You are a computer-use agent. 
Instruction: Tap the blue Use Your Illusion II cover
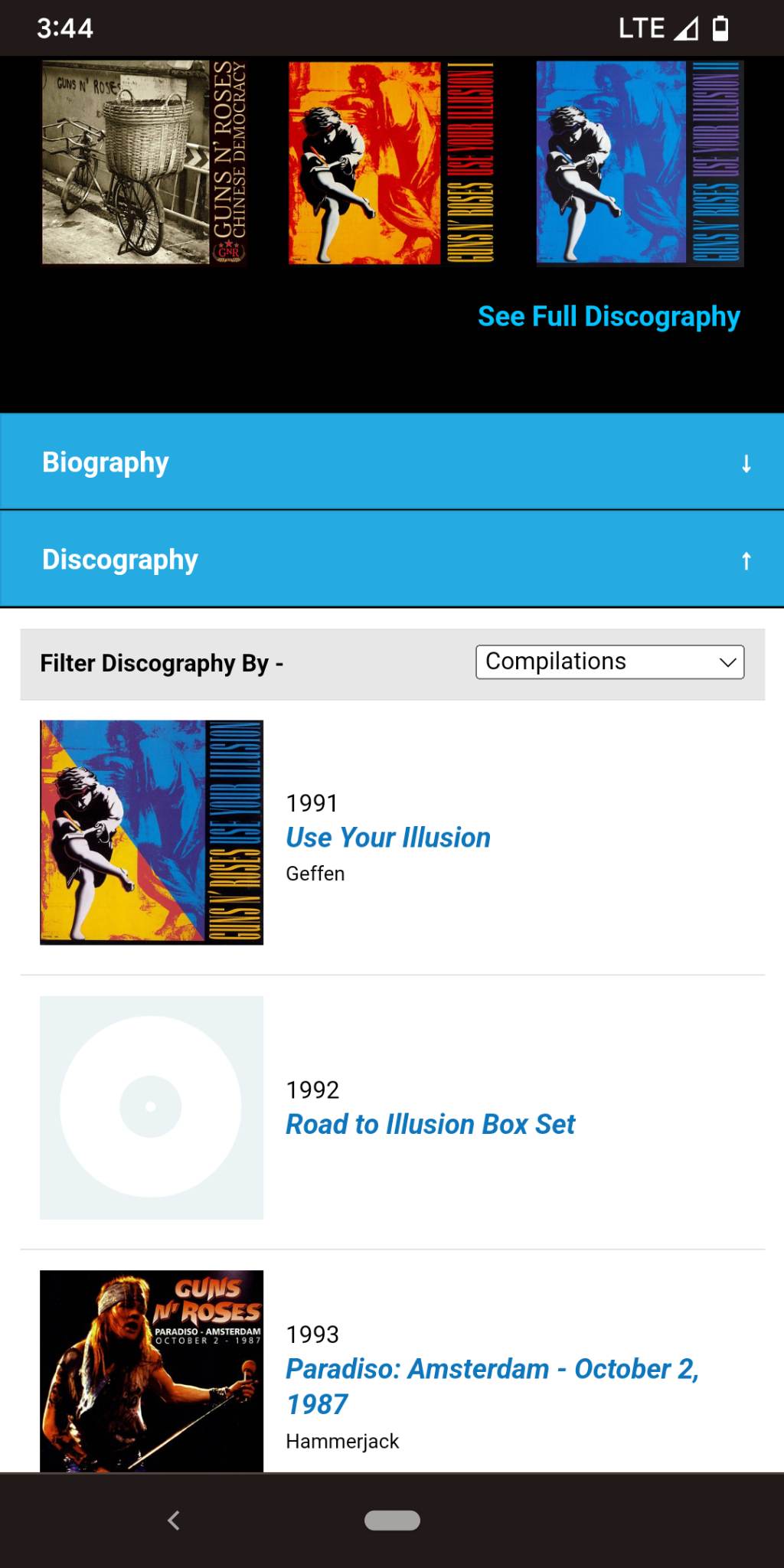pos(639,162)
